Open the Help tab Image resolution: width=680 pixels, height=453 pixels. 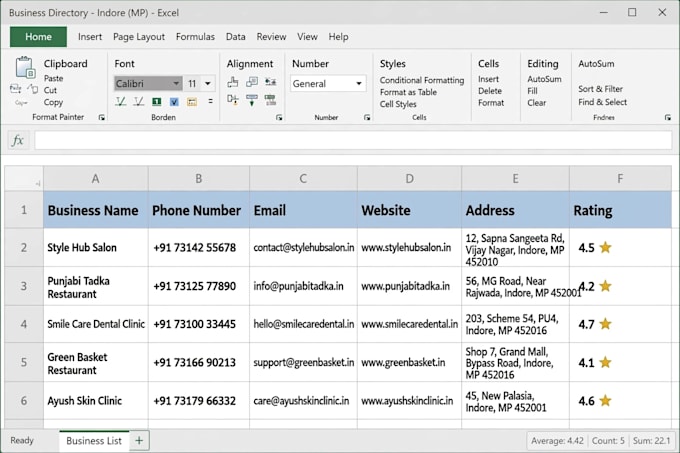tap(338, 37)
